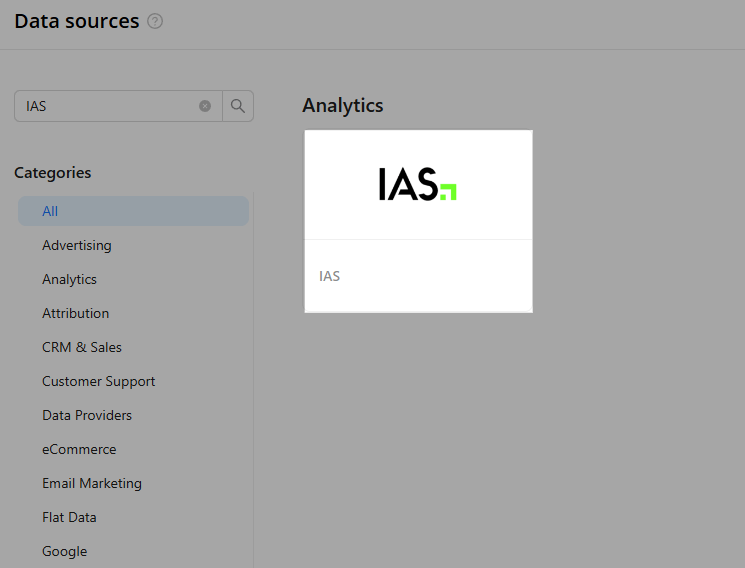Click the Data sources page title
Screen dimensions: 745x568
(x=76, y=21)
